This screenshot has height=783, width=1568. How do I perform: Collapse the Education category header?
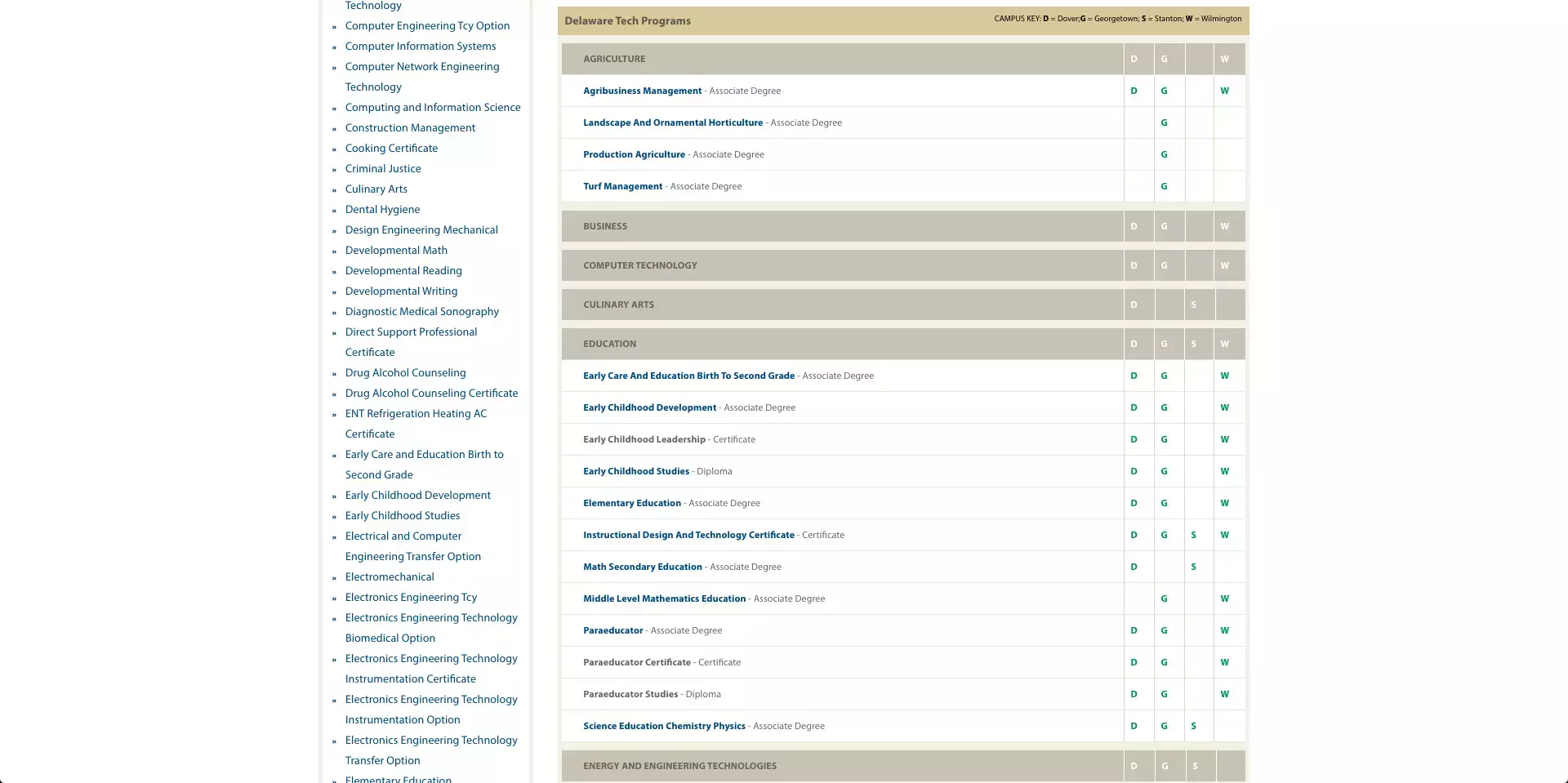pyautogui.click(x=903, y=344)
